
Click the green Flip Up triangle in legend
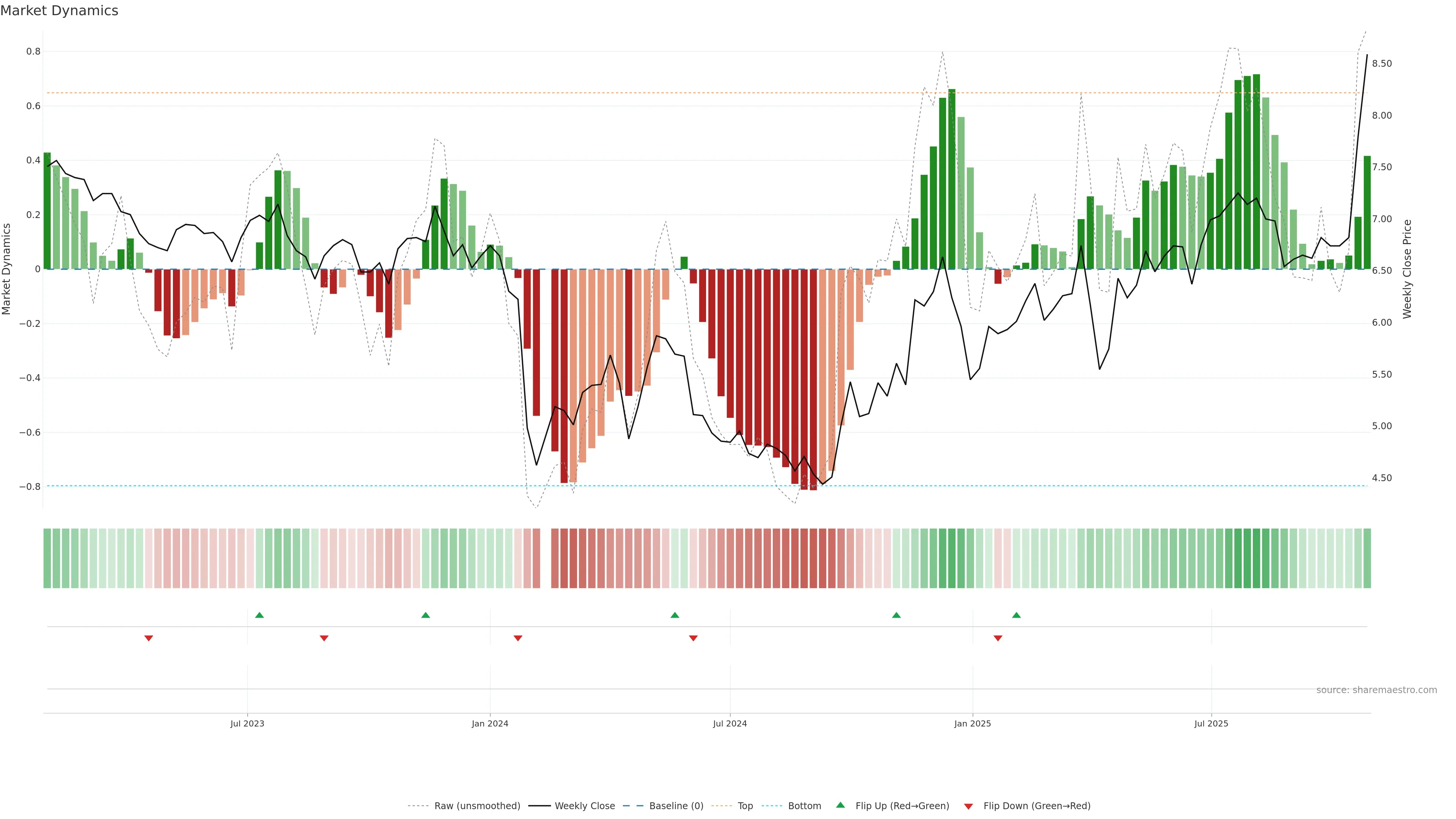click(x=841, y=805)
